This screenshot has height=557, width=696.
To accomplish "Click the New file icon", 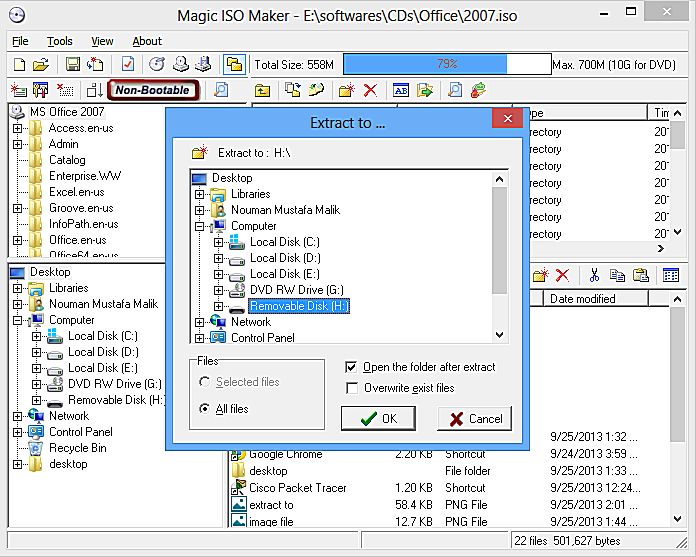I will (20, 65).
